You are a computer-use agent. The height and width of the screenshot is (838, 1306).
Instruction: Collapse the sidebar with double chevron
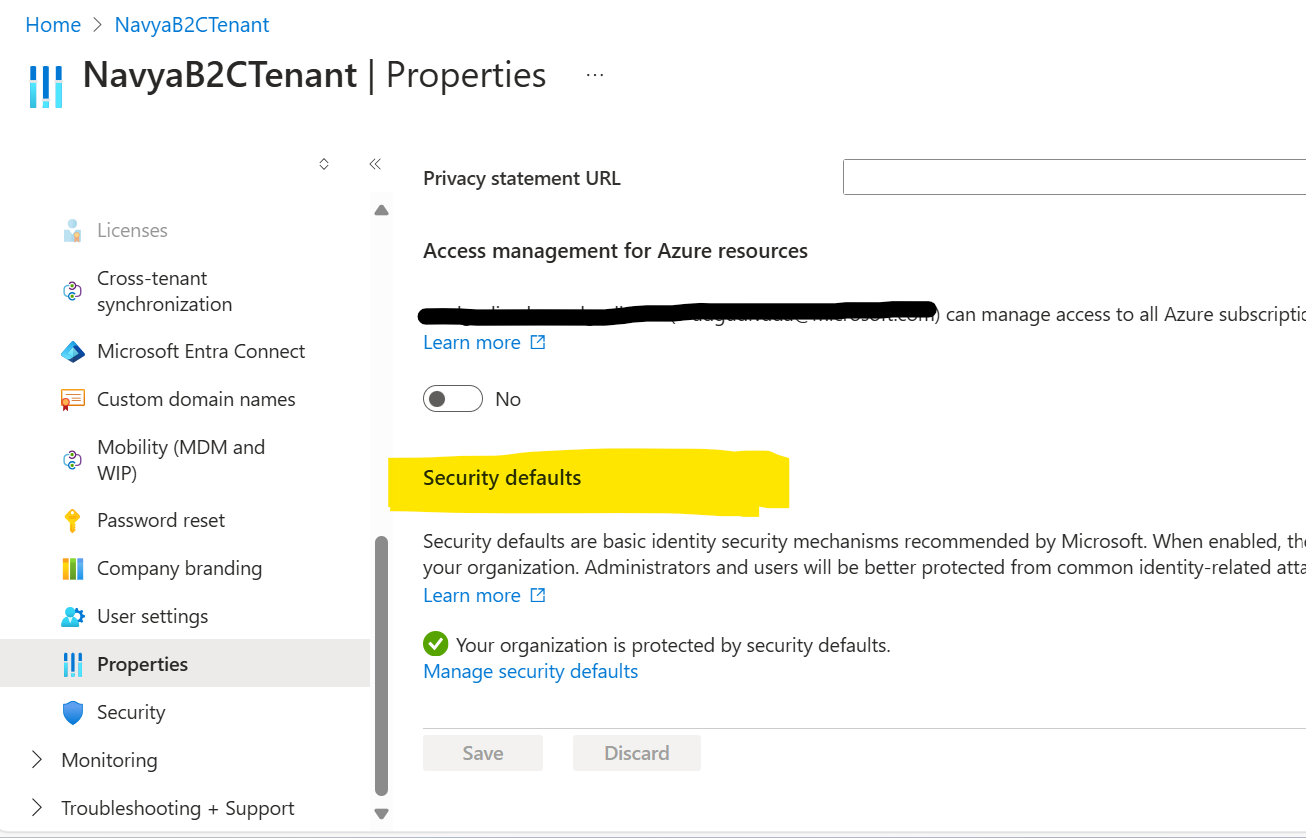[375, 164]
